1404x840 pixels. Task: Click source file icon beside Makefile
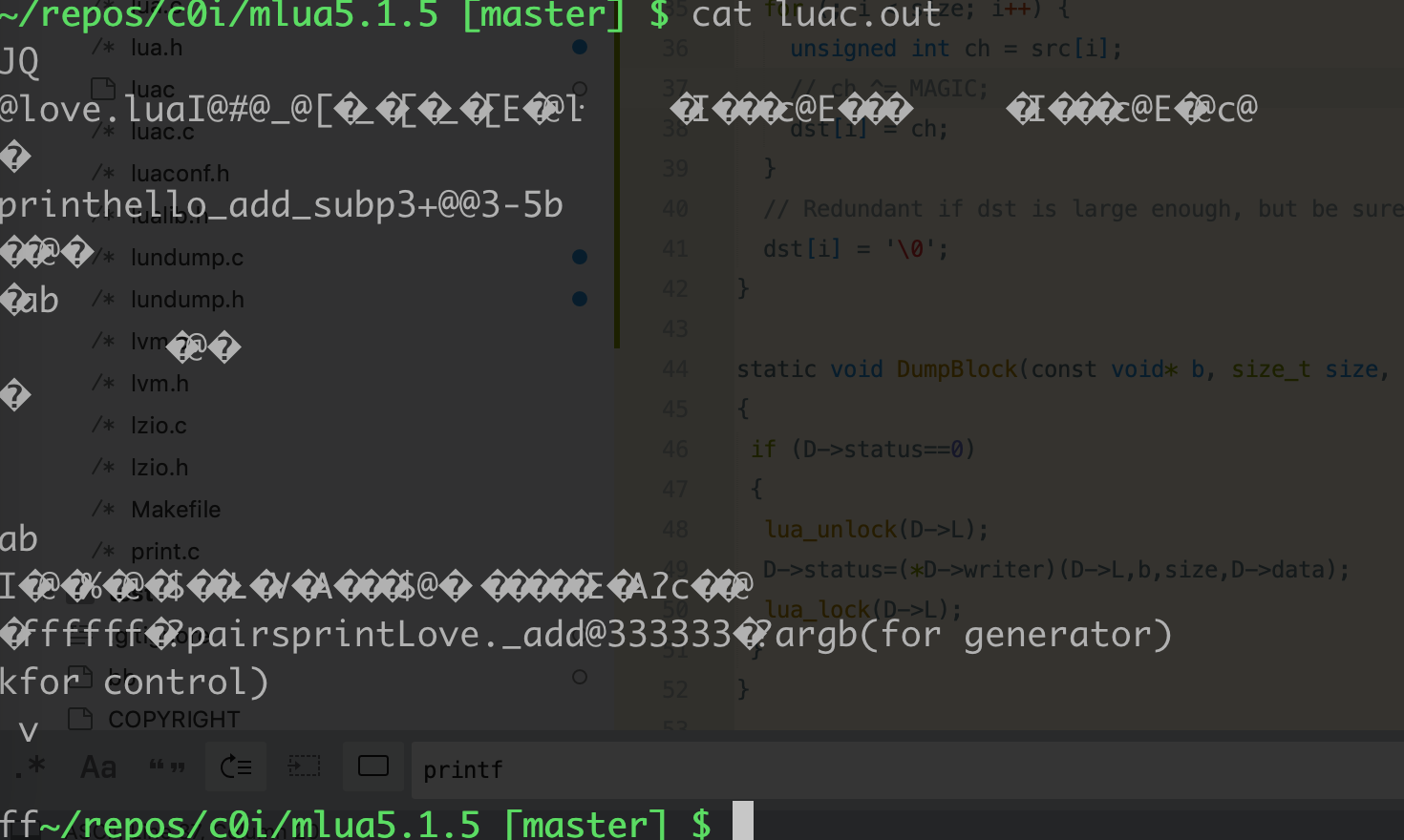click(103, 510)
